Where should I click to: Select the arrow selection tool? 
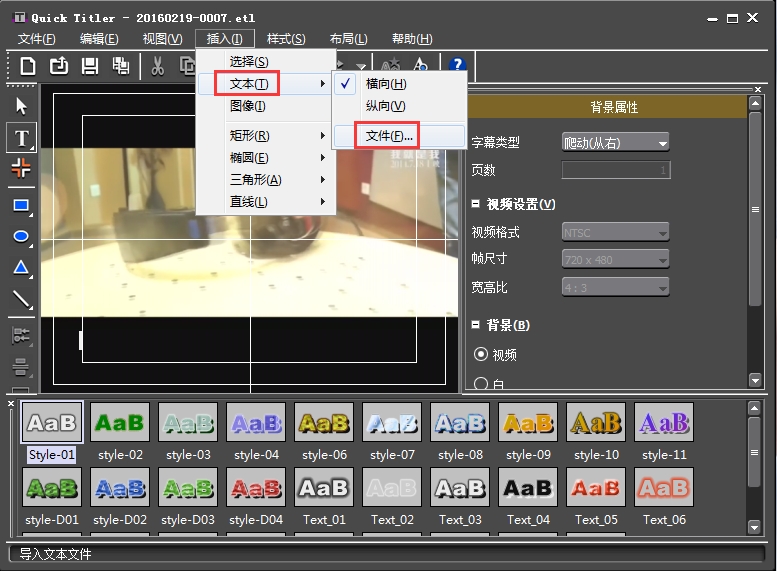[x=21, y=106]
